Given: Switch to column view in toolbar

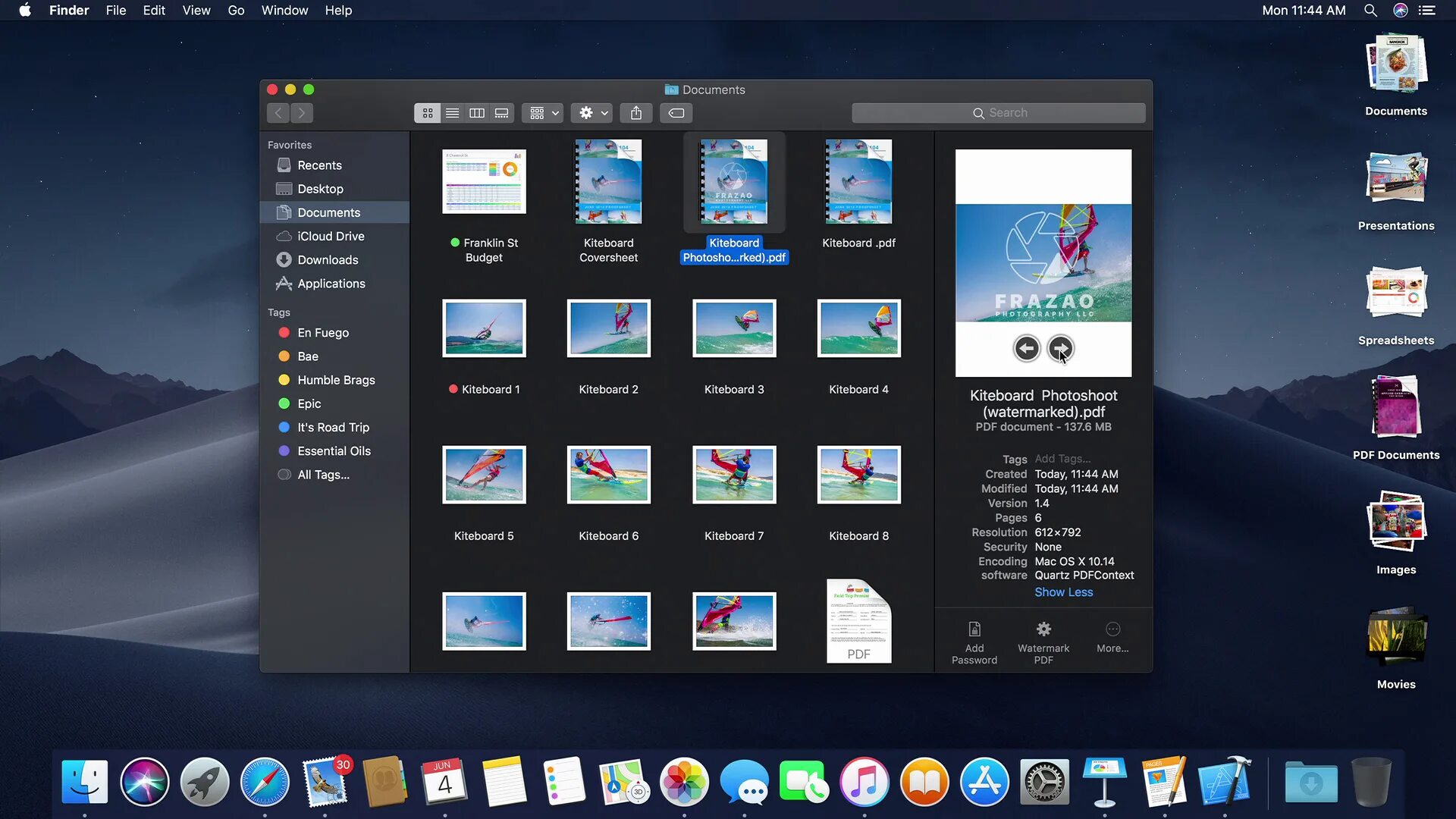Looking at the screenshot, I should [x=477, y=113].
